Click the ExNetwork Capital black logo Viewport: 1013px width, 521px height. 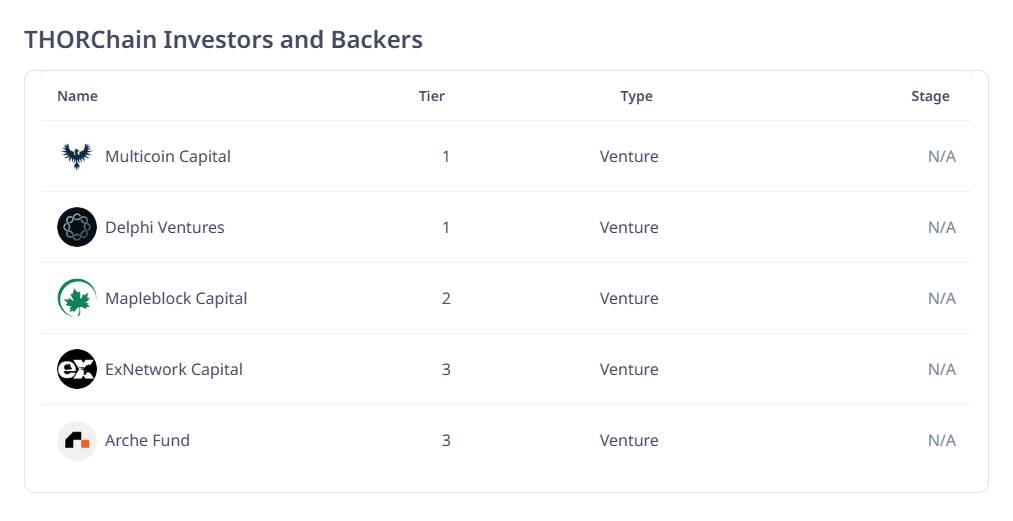tap(77, 369)
